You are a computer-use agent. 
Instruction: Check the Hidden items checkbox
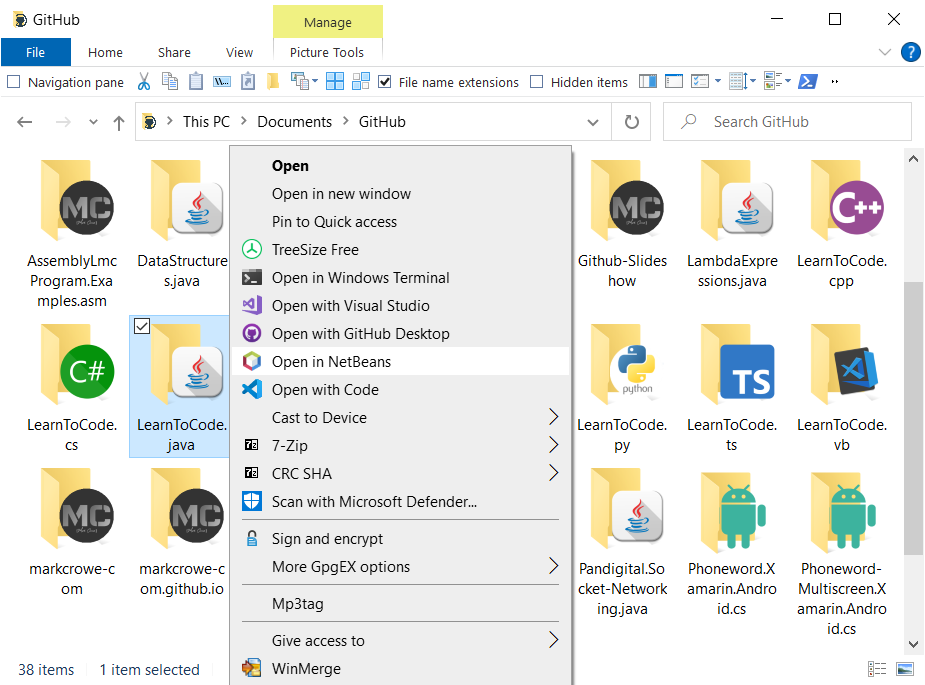pos(536,81)
